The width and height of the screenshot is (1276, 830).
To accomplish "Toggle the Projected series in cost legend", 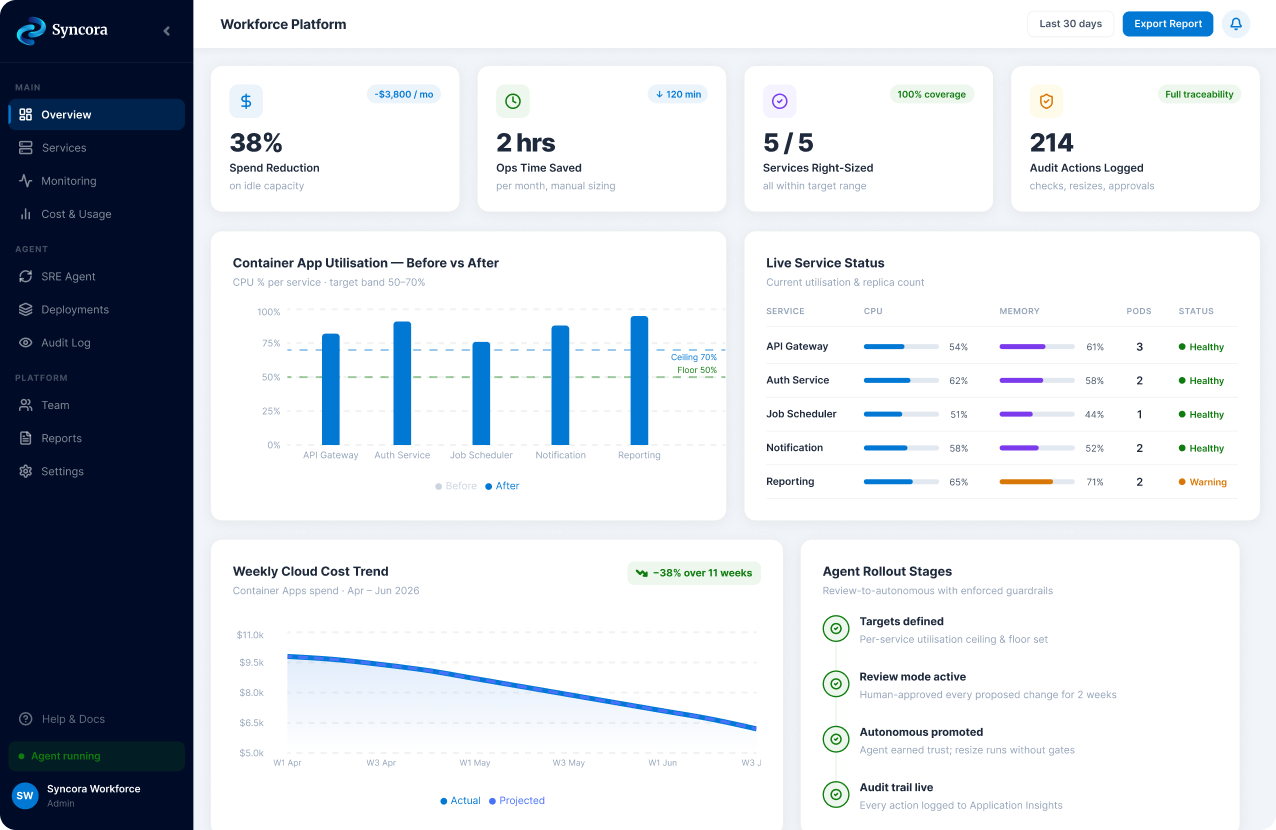I will [x=517, y=801].
